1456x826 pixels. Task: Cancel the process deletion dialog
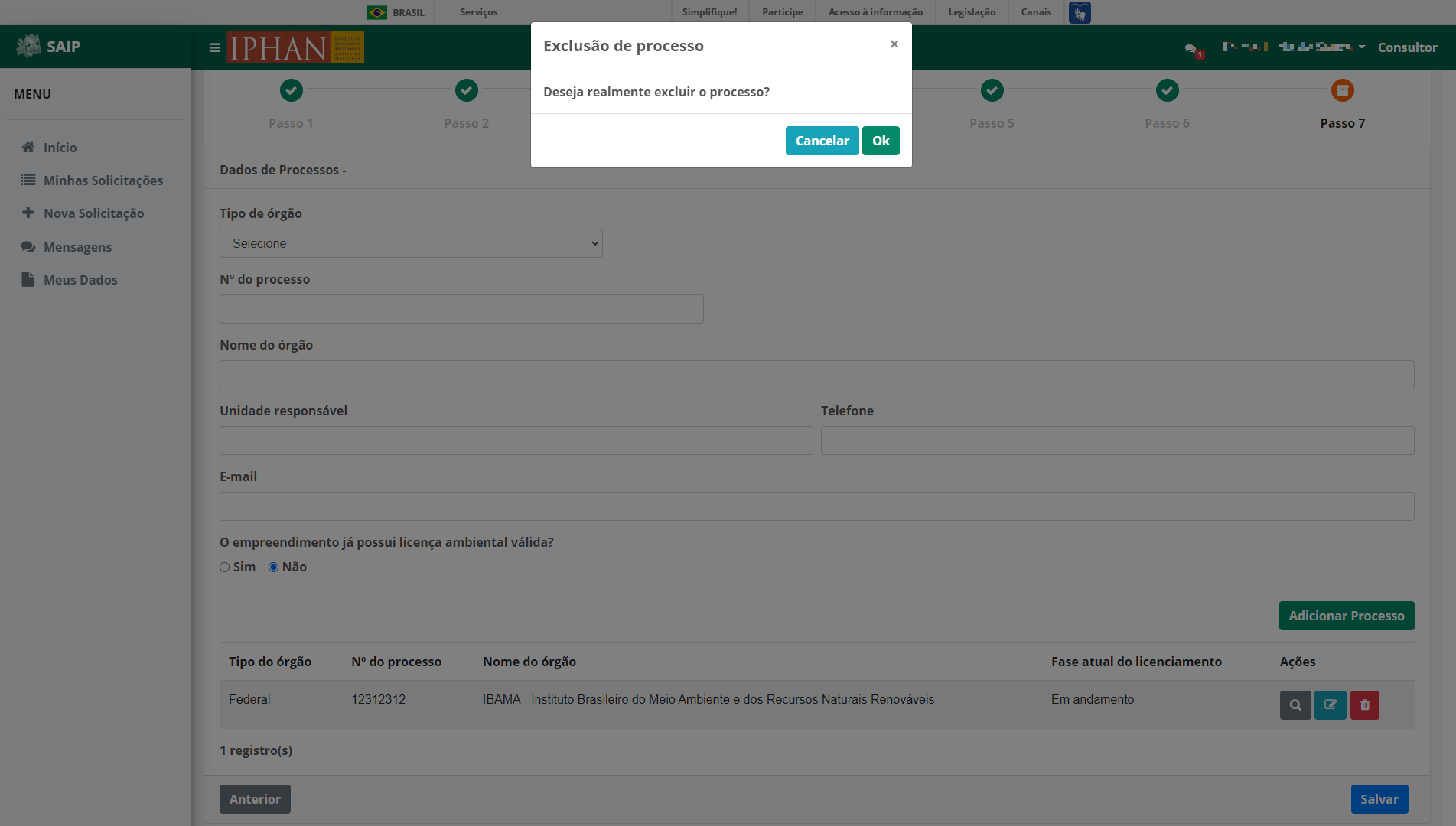(x=822, y=141)
